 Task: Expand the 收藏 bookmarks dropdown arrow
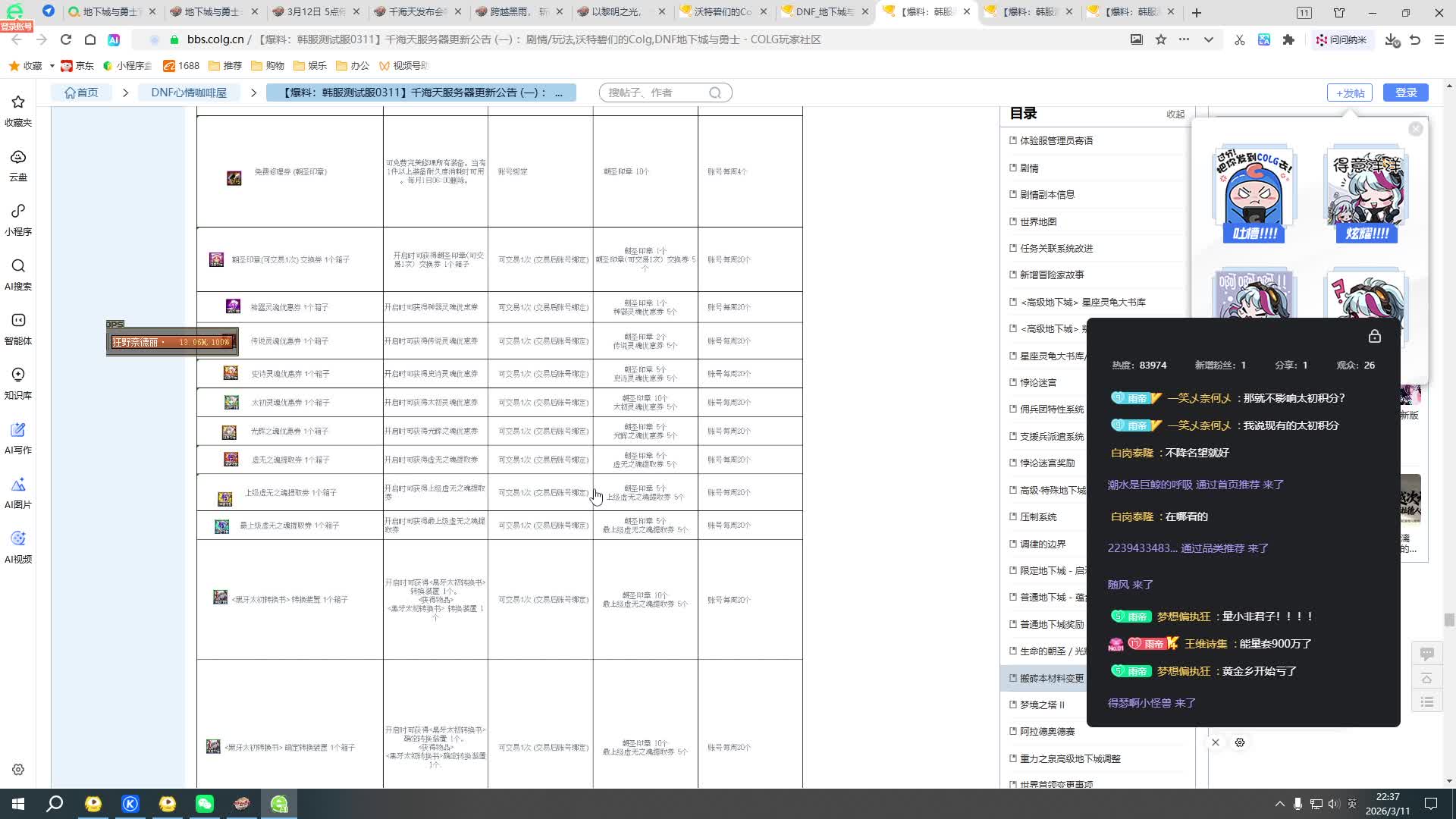52,66
